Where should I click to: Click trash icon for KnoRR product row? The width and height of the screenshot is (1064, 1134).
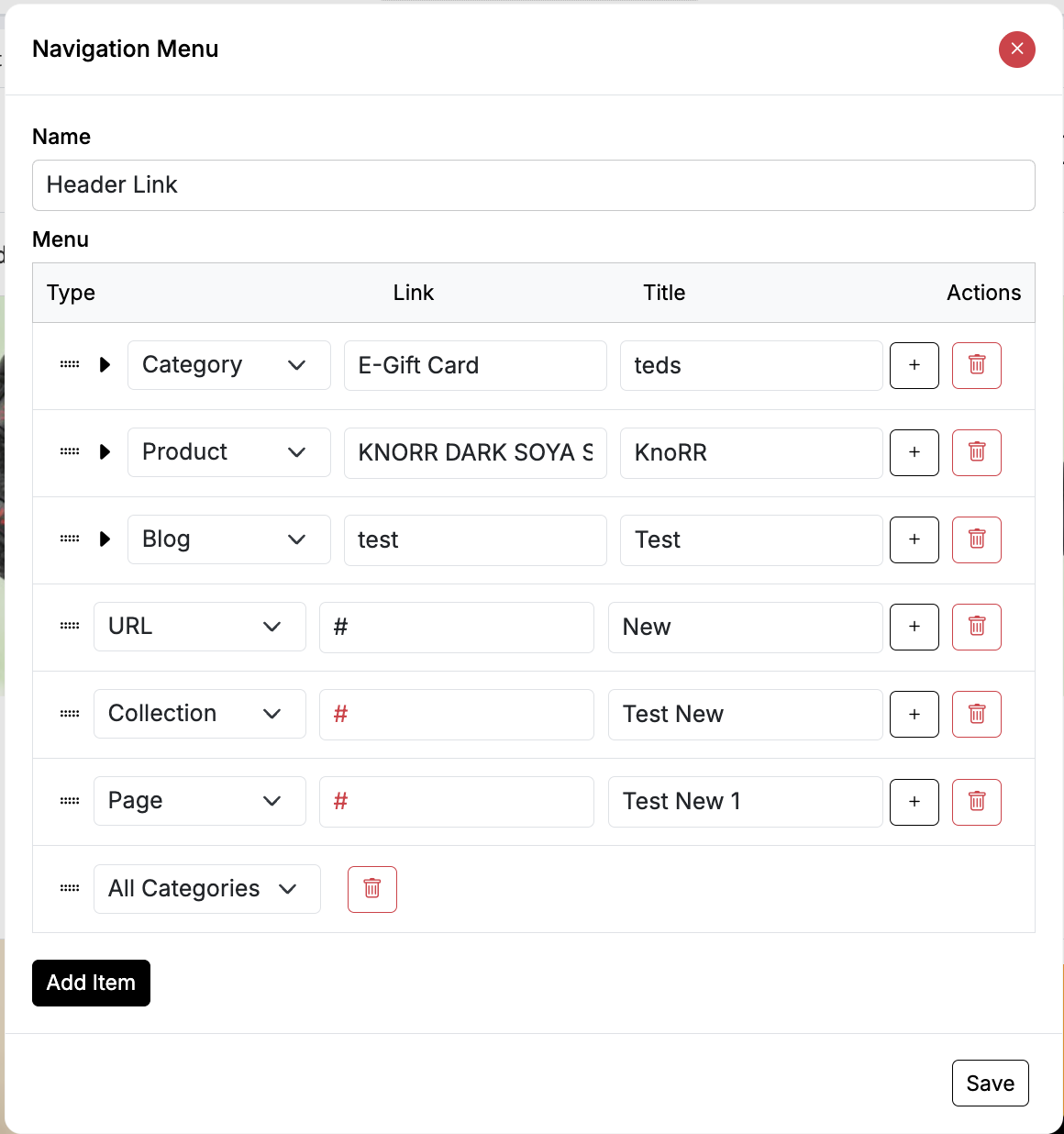(x=976, y=452)
